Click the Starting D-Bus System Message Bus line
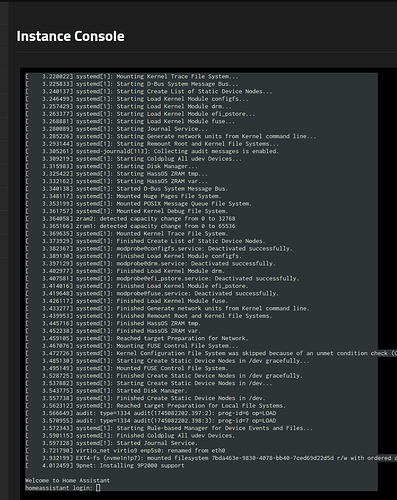This screenshot has width=397, height=500. pos(132,84)
